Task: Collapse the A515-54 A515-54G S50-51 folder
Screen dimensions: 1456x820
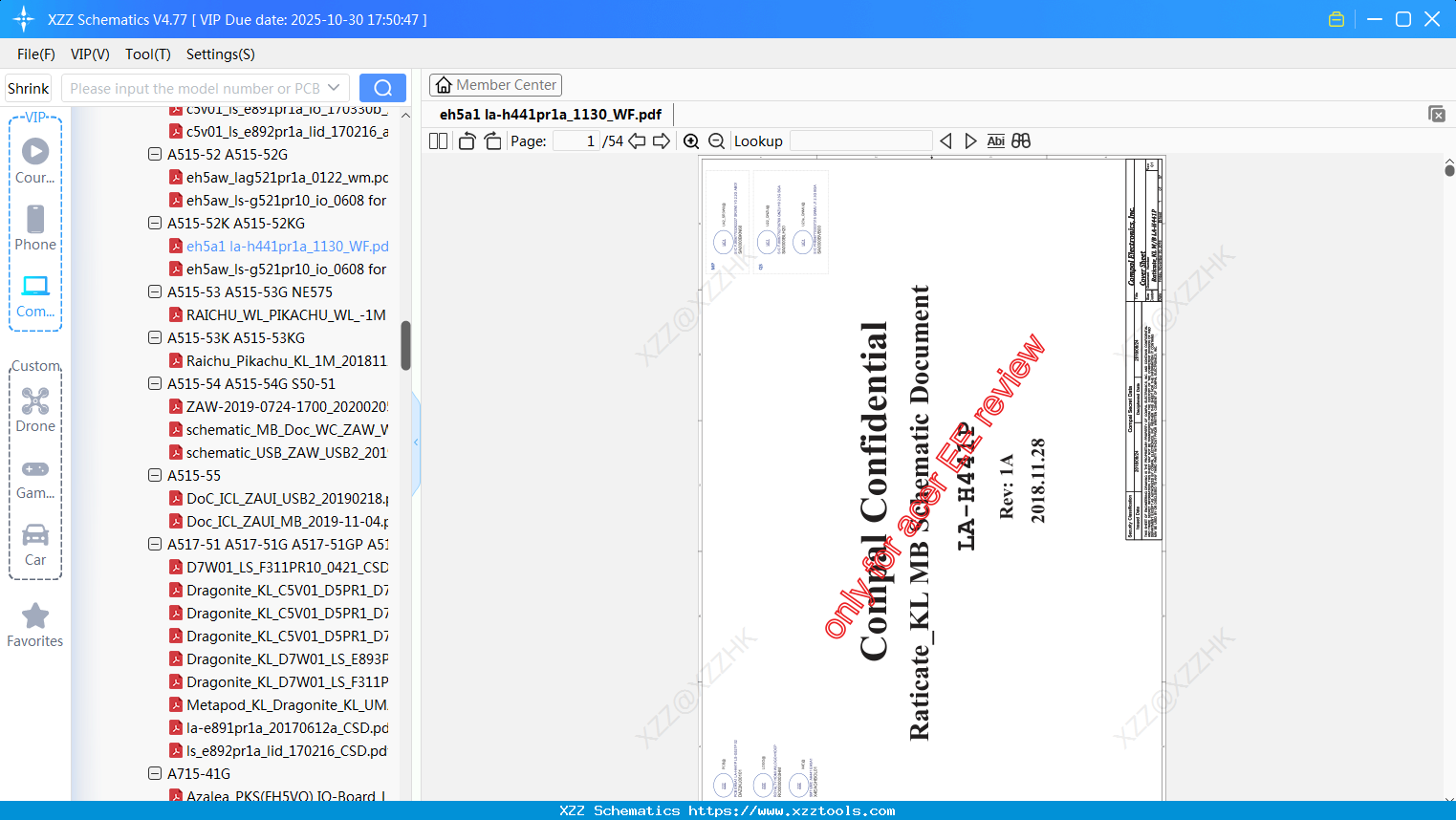Action: click(155, 383)
